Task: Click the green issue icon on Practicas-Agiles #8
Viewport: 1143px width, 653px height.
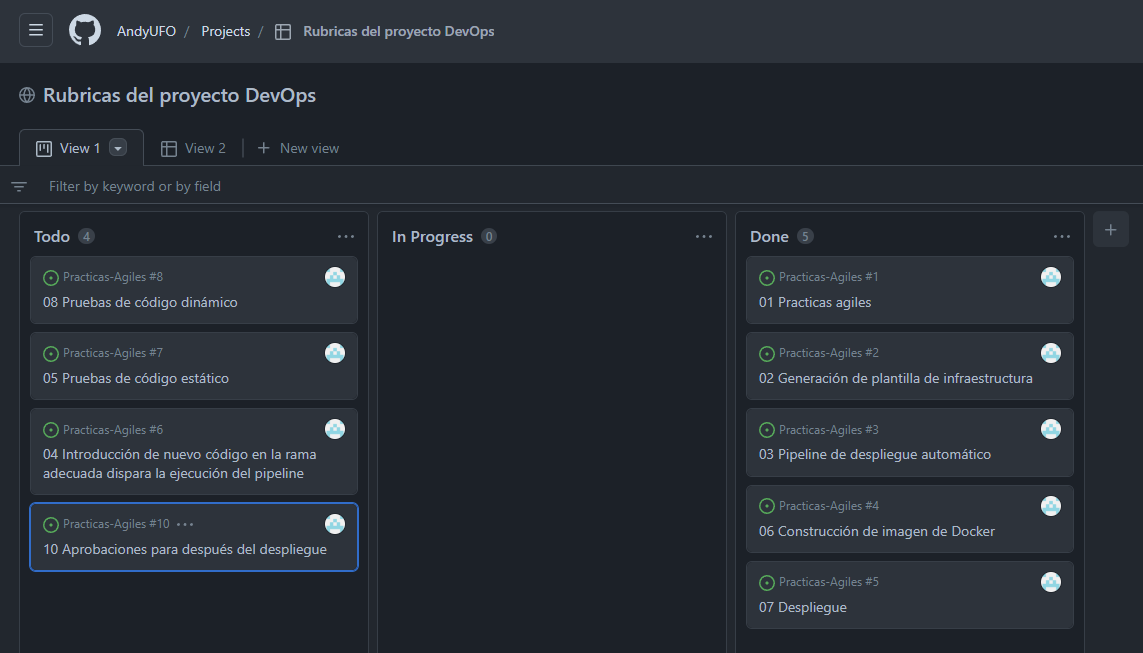Action: pyautogui.click(x=49, y=277)
